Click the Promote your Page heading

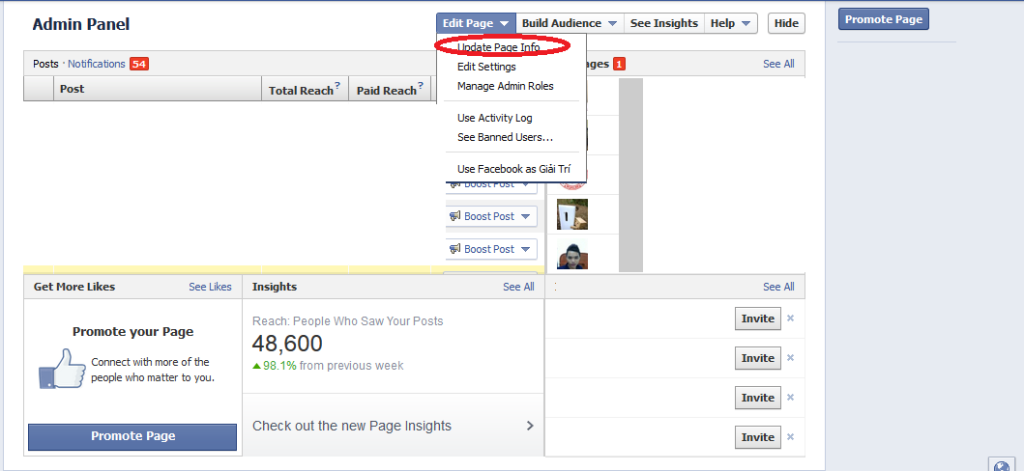(133, 332)
